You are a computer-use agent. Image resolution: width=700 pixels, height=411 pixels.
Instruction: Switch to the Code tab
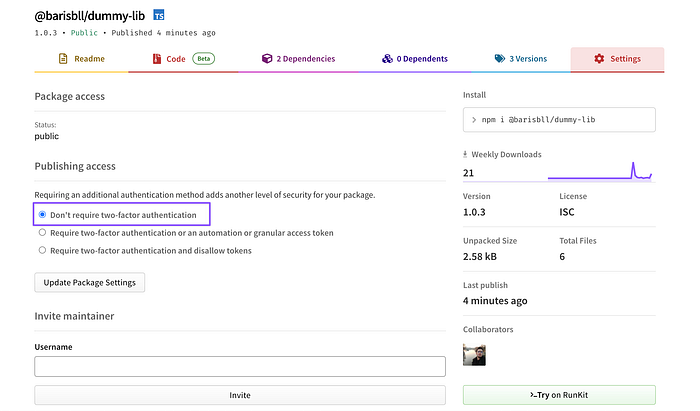(x=183, y=59)
